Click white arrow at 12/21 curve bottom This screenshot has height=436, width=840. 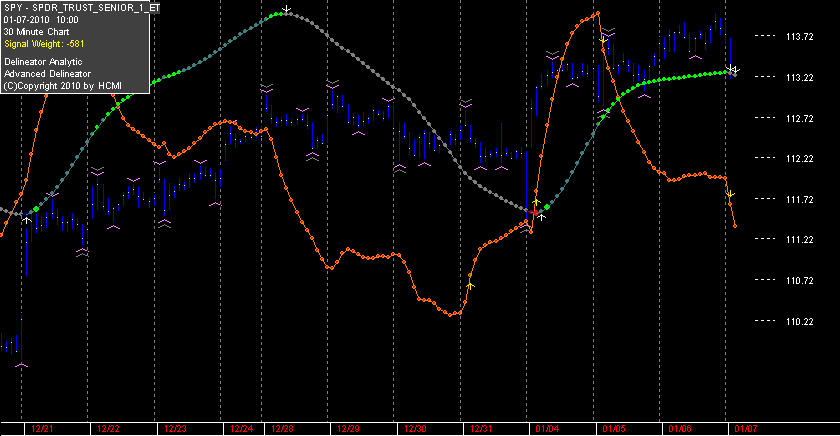(26, 220)
